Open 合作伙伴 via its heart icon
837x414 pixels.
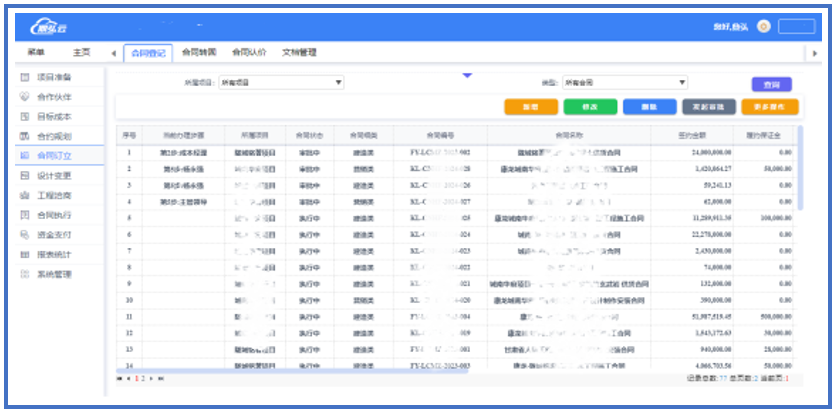coord(25,97)
